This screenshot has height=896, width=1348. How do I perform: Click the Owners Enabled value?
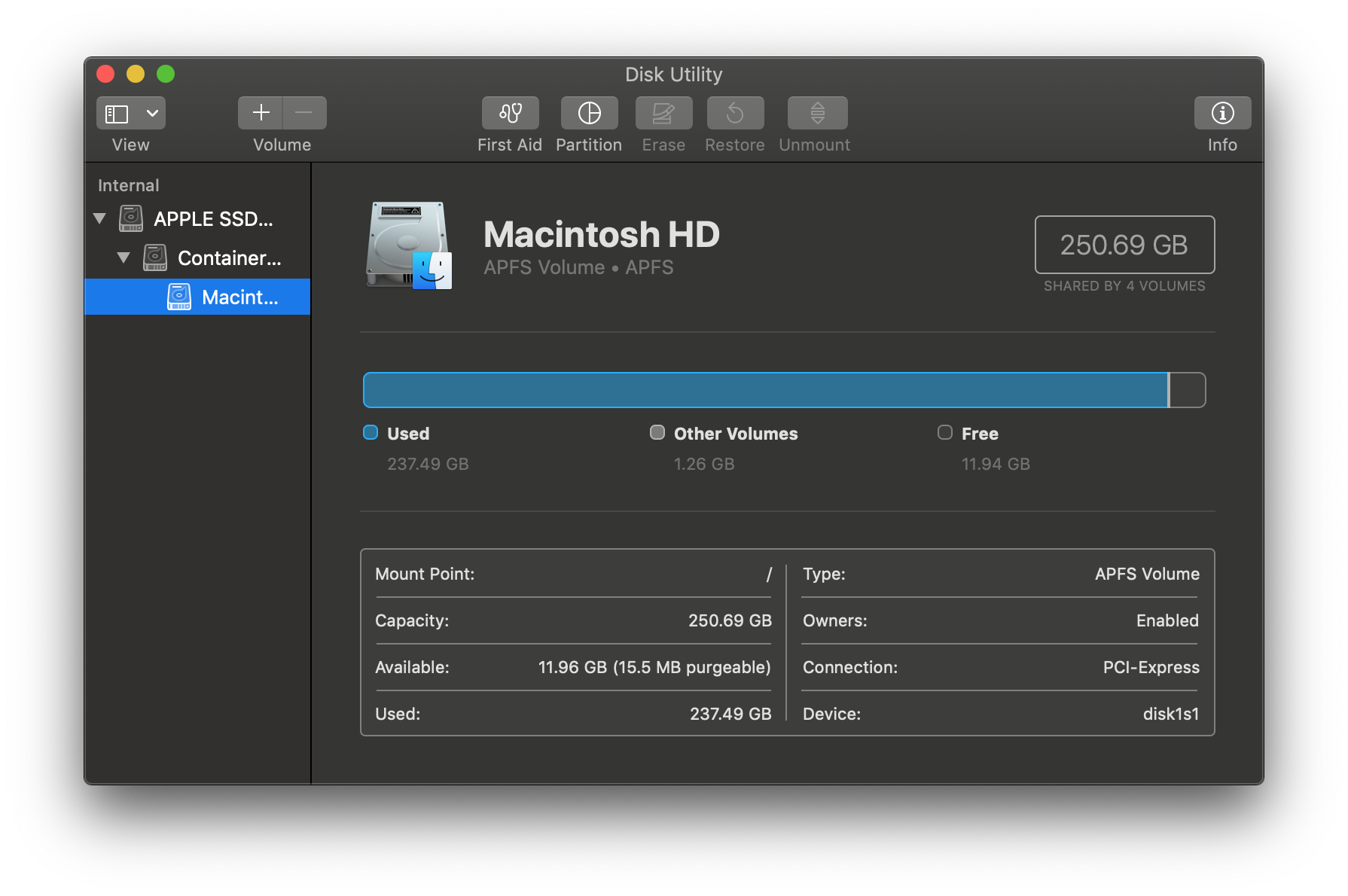click(x=1167, y=621)
